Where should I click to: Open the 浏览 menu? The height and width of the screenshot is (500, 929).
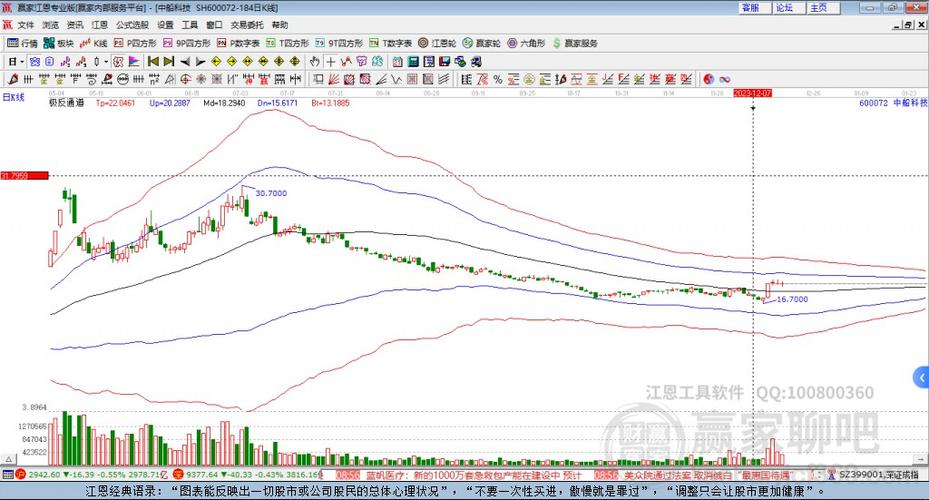(50, 25)
